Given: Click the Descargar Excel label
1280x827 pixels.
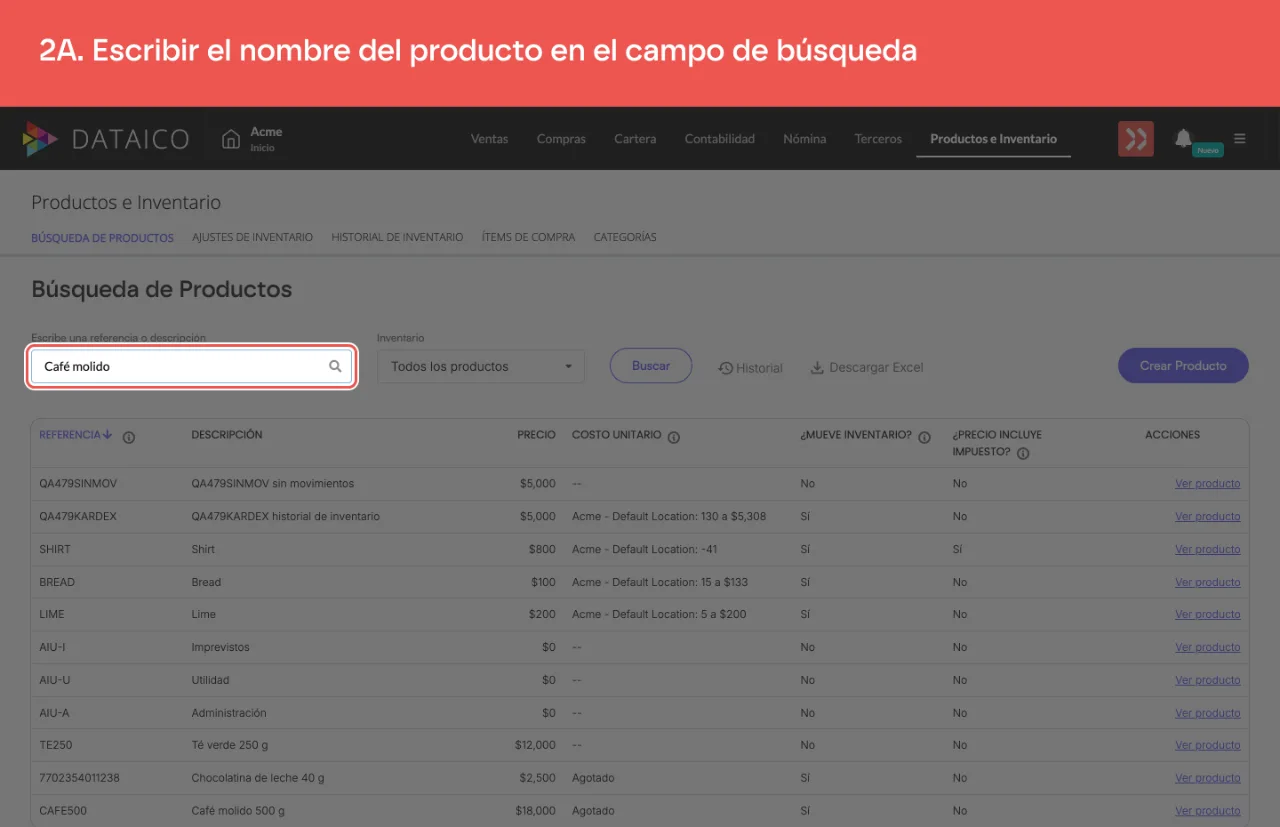Looking at the screenshot, I should 876,368.
